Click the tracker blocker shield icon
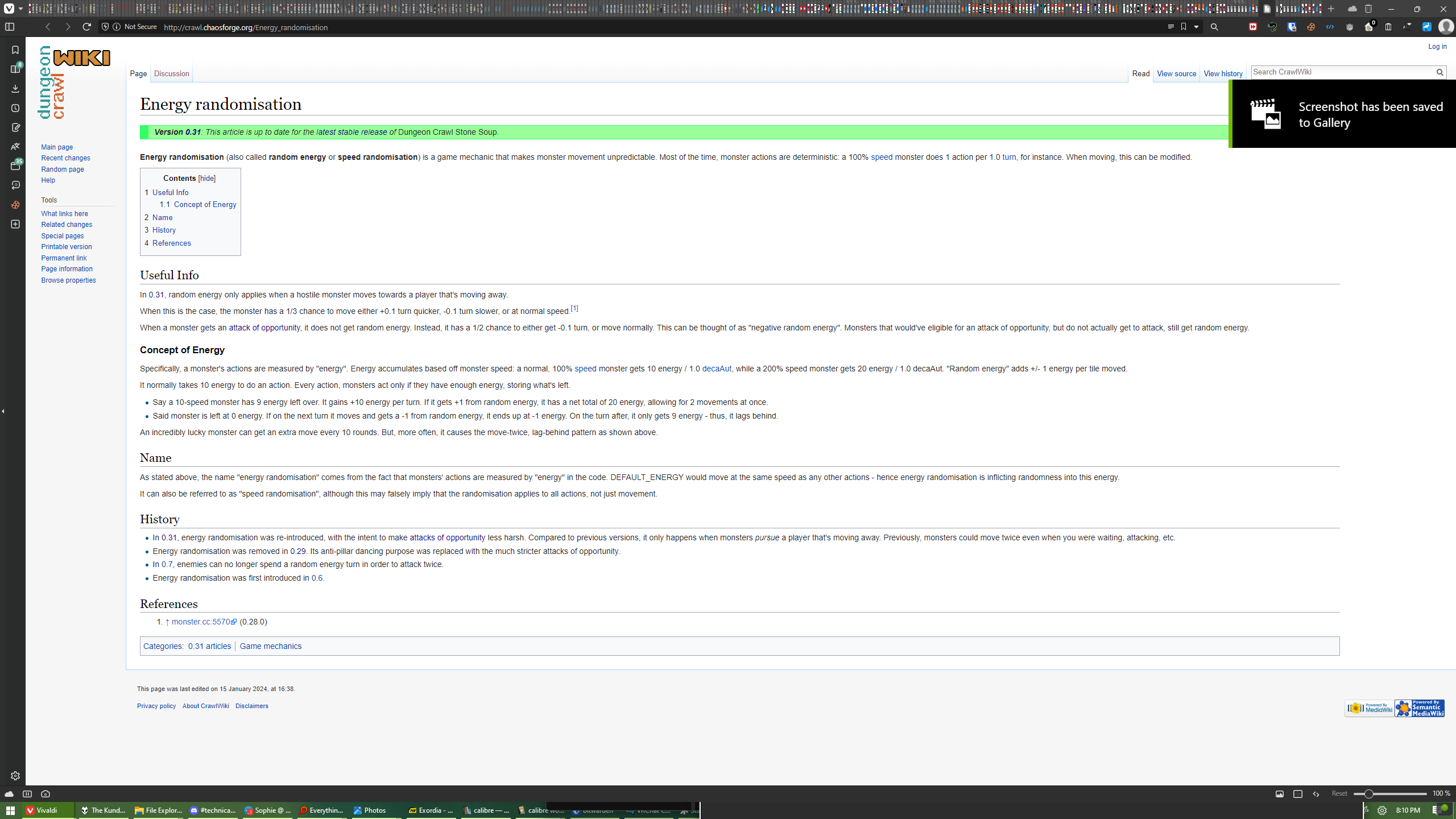 tap(105, 27)
